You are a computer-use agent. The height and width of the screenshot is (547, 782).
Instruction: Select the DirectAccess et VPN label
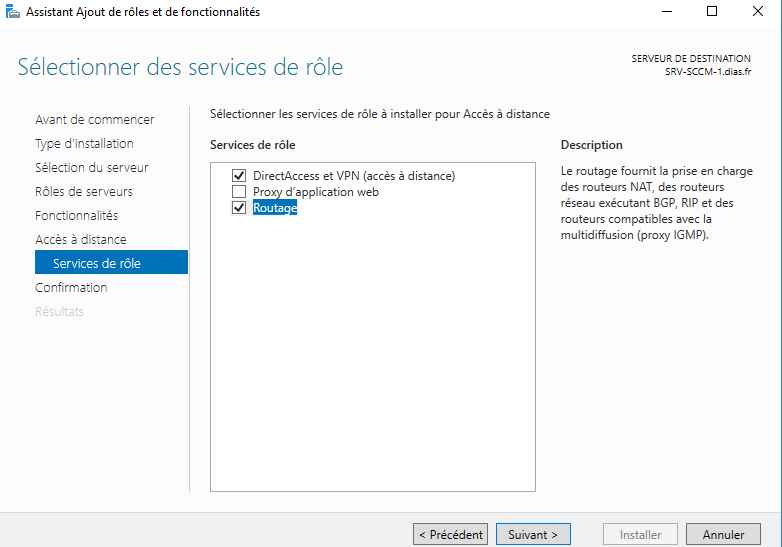coord(353,176)
